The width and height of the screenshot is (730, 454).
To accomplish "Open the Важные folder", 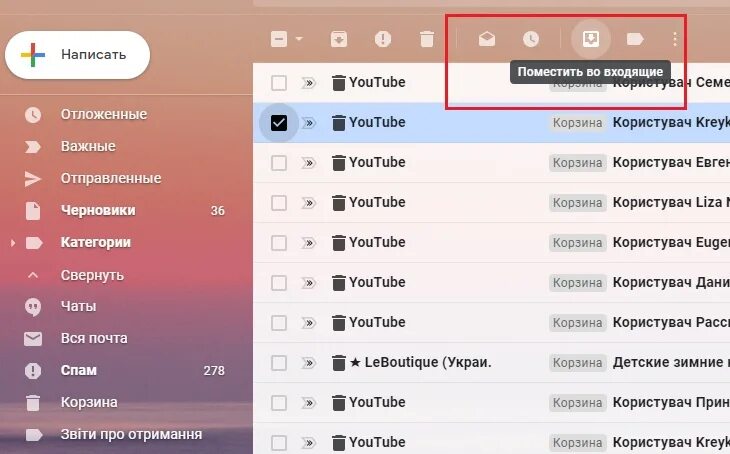I will [x=88, y=147].
